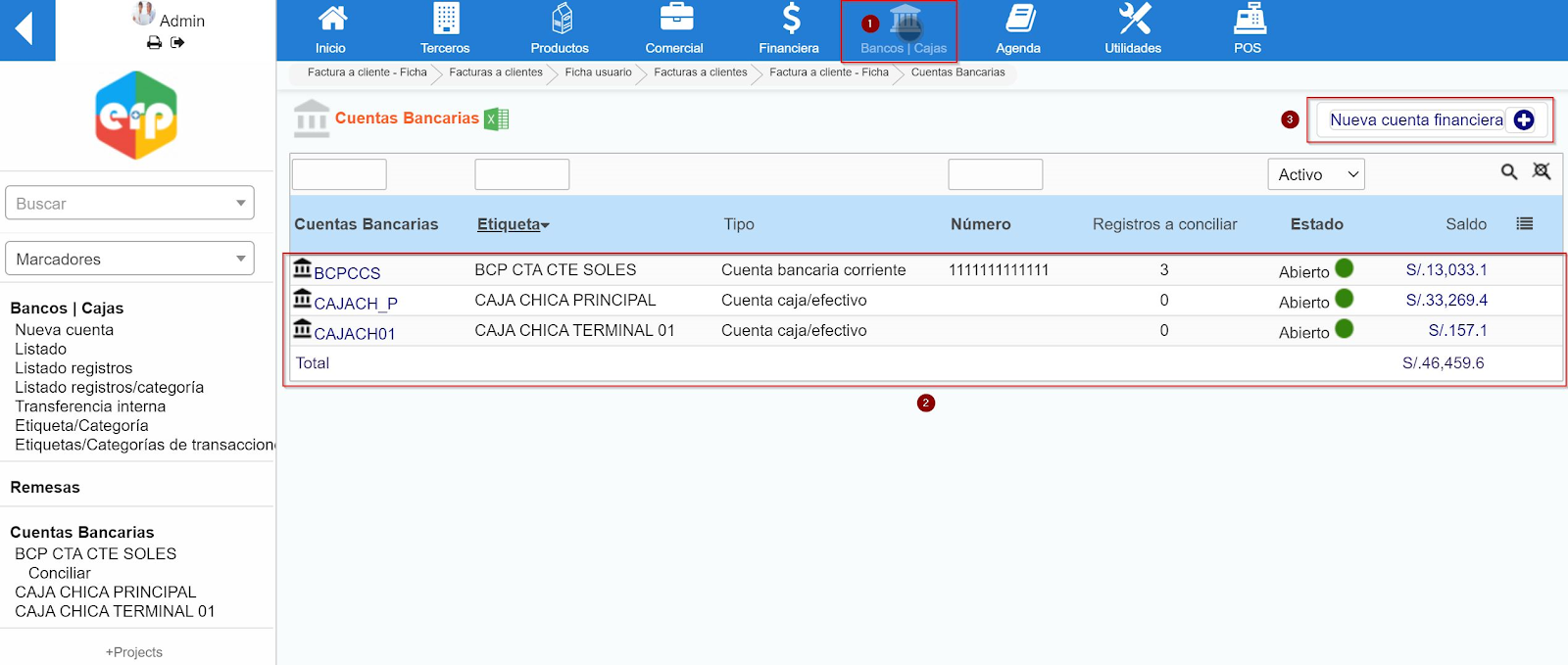The image size is (1568, 665).
Task: Open the CAJACH_P account link
Action: pyautogui.click(x=356, y=304)
